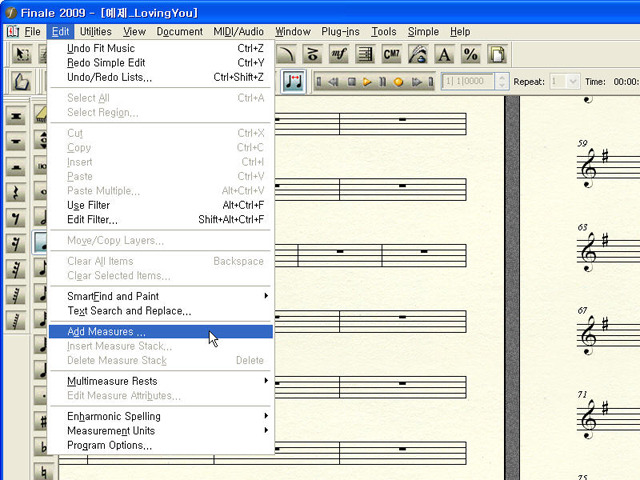Click Undo Fit Music menu entry
The height and width of the screenshot is (480, 640).
pyautogui.click(x=100, y=48)
